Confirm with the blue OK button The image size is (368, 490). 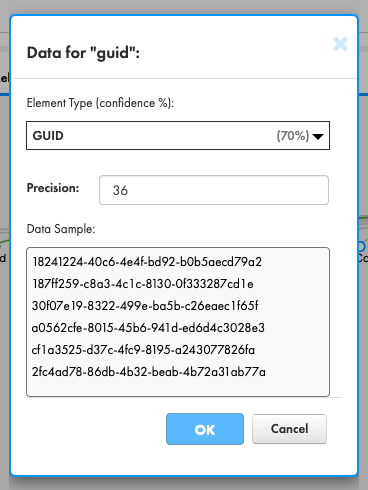(205, 429)
